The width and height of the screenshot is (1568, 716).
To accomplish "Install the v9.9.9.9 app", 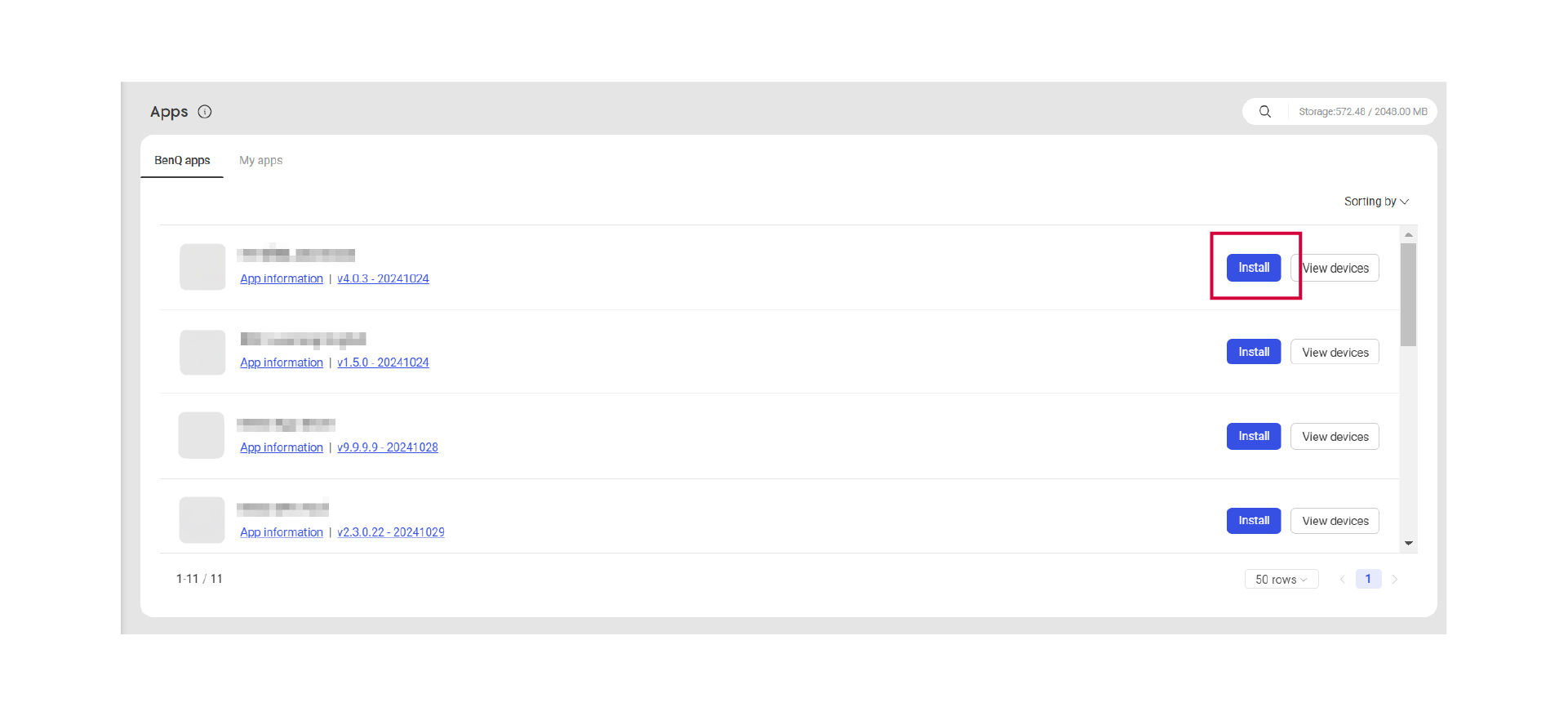I will (1253, 437).
